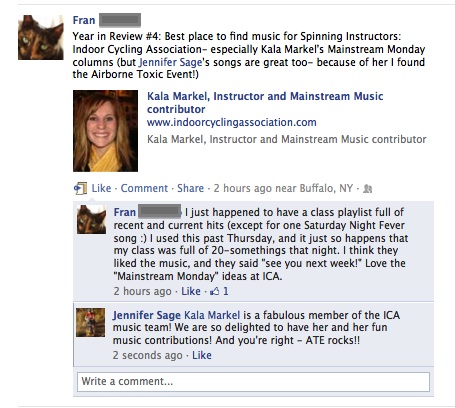Open Kala Markel's photo thumbnail
Screen dimensions: 455x408
pos(105,131)
